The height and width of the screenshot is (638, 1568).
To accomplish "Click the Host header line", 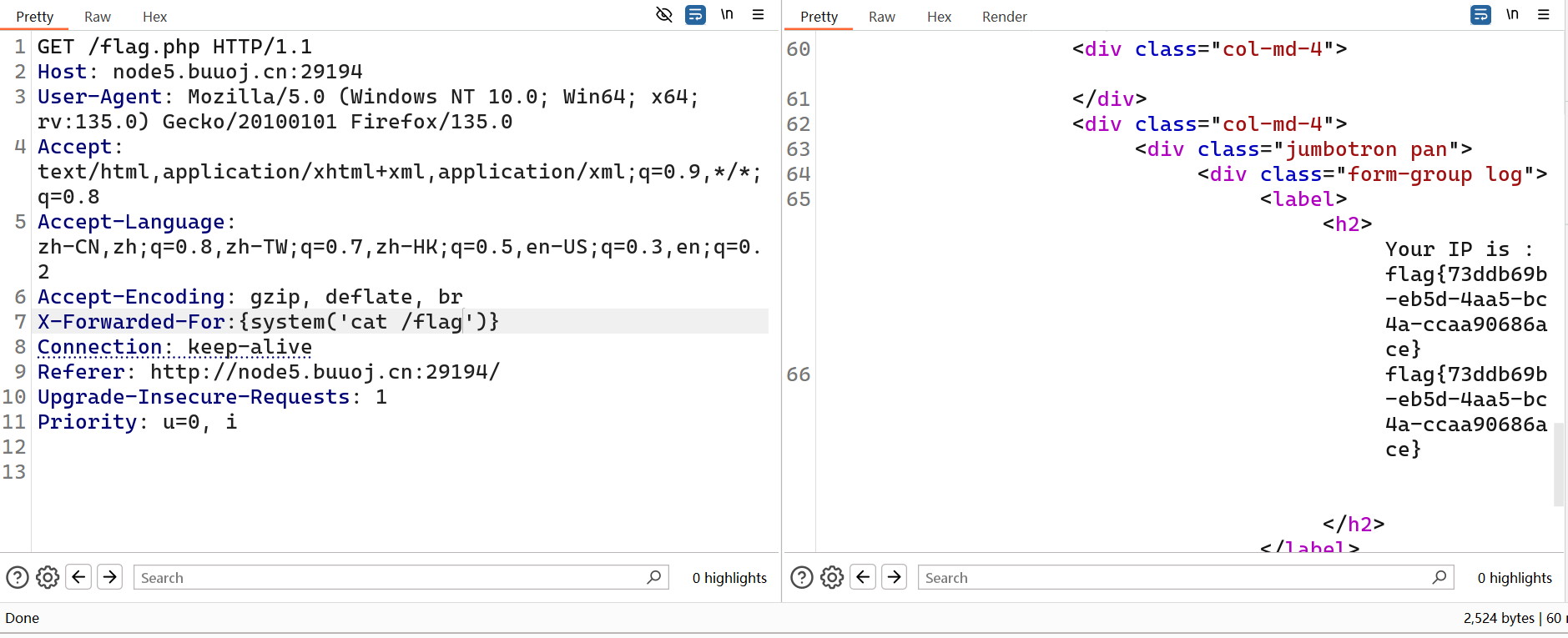I will tap(199, 72).
